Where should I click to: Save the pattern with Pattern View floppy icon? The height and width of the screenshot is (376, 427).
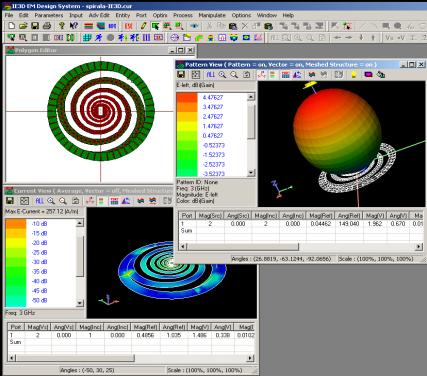181,74
